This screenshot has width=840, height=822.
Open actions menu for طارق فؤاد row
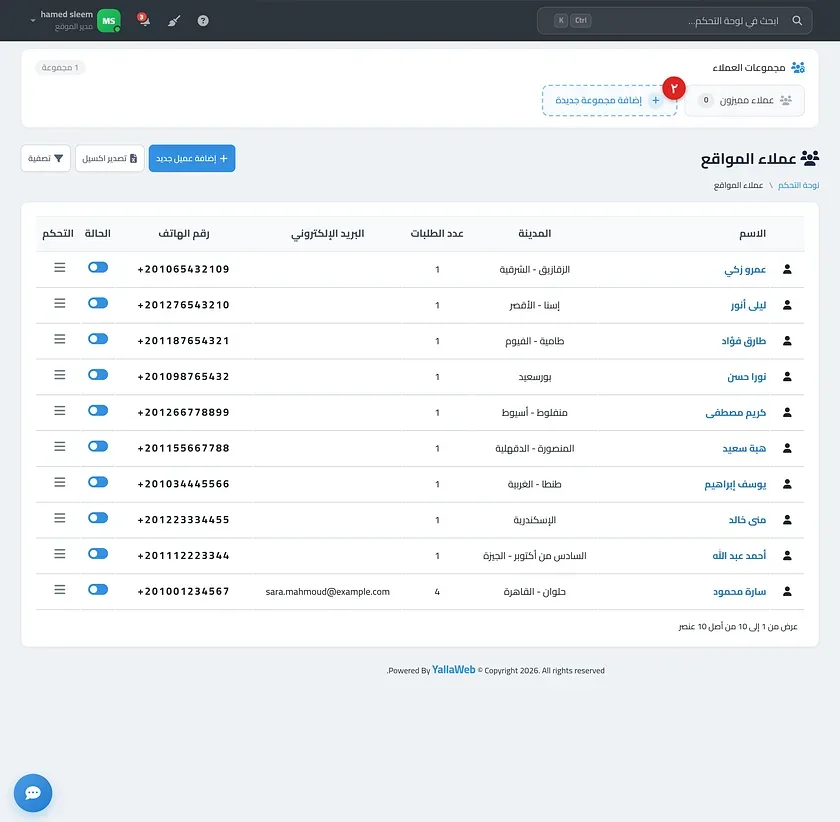[x=59, y=339]
